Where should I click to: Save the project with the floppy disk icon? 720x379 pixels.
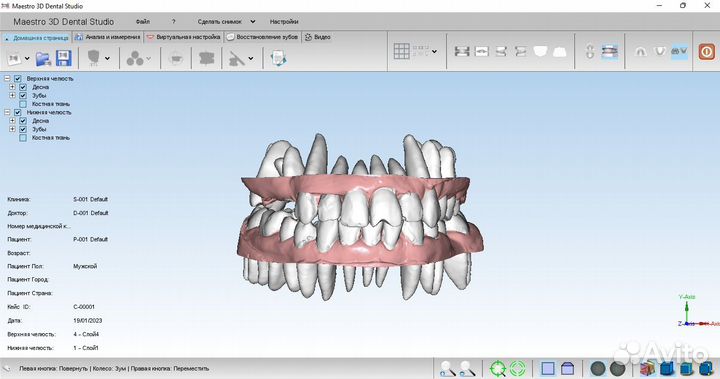tap(64, 58)
